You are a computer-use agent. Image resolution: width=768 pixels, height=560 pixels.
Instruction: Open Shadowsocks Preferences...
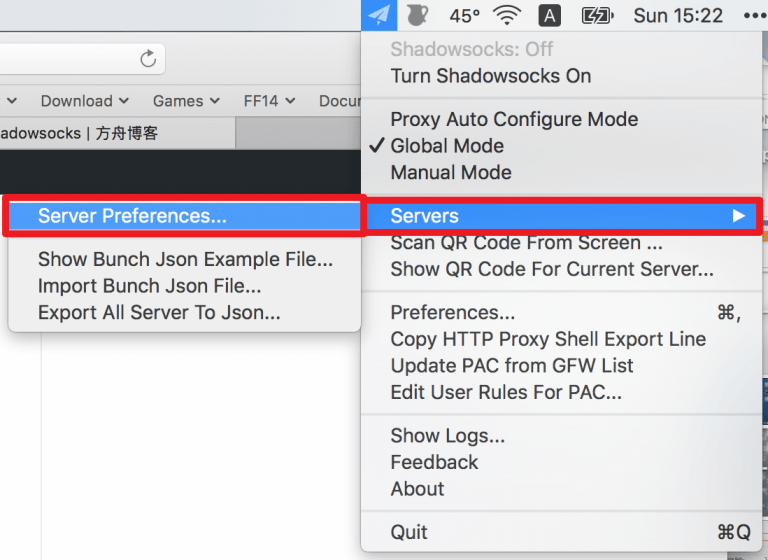[561, 313]
